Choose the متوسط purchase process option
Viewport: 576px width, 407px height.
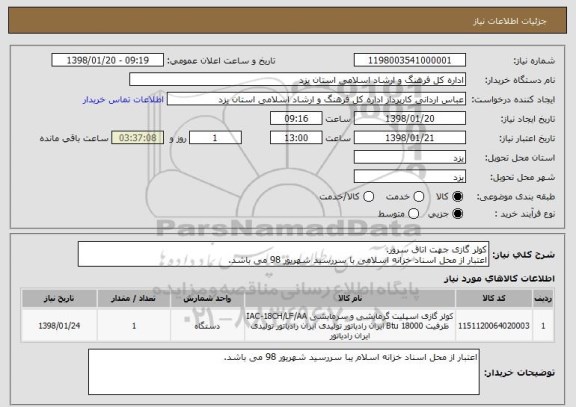pyautogui.click(x=413, y=214)
